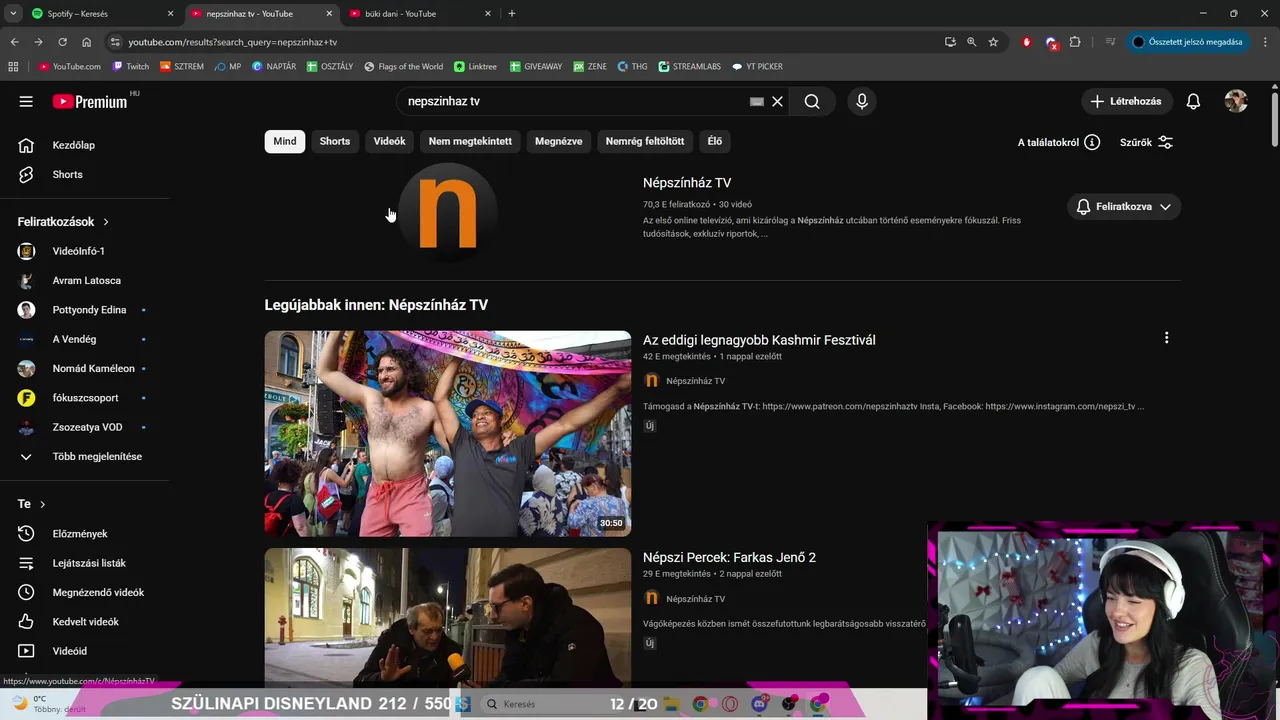Open the on-screen keyboard icon in search box
The width and height of the screenshot is (1280, 720).
coord(757,101)
